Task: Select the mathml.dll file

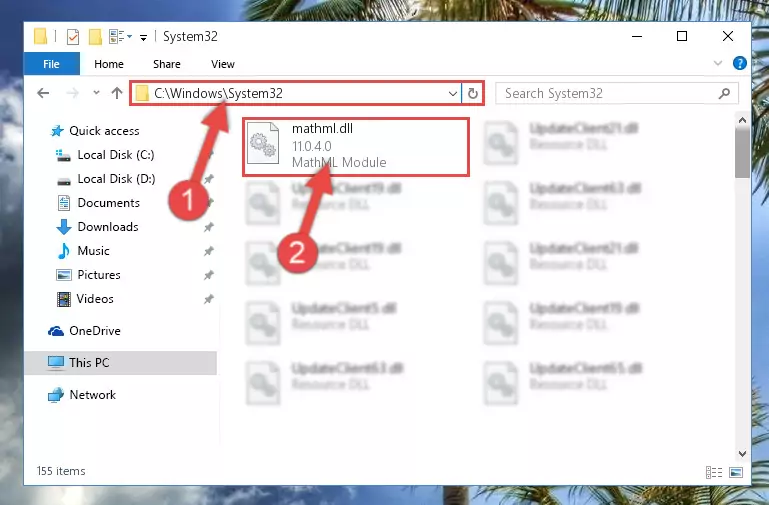Action: pyautogui.click(x=356, y=146)
